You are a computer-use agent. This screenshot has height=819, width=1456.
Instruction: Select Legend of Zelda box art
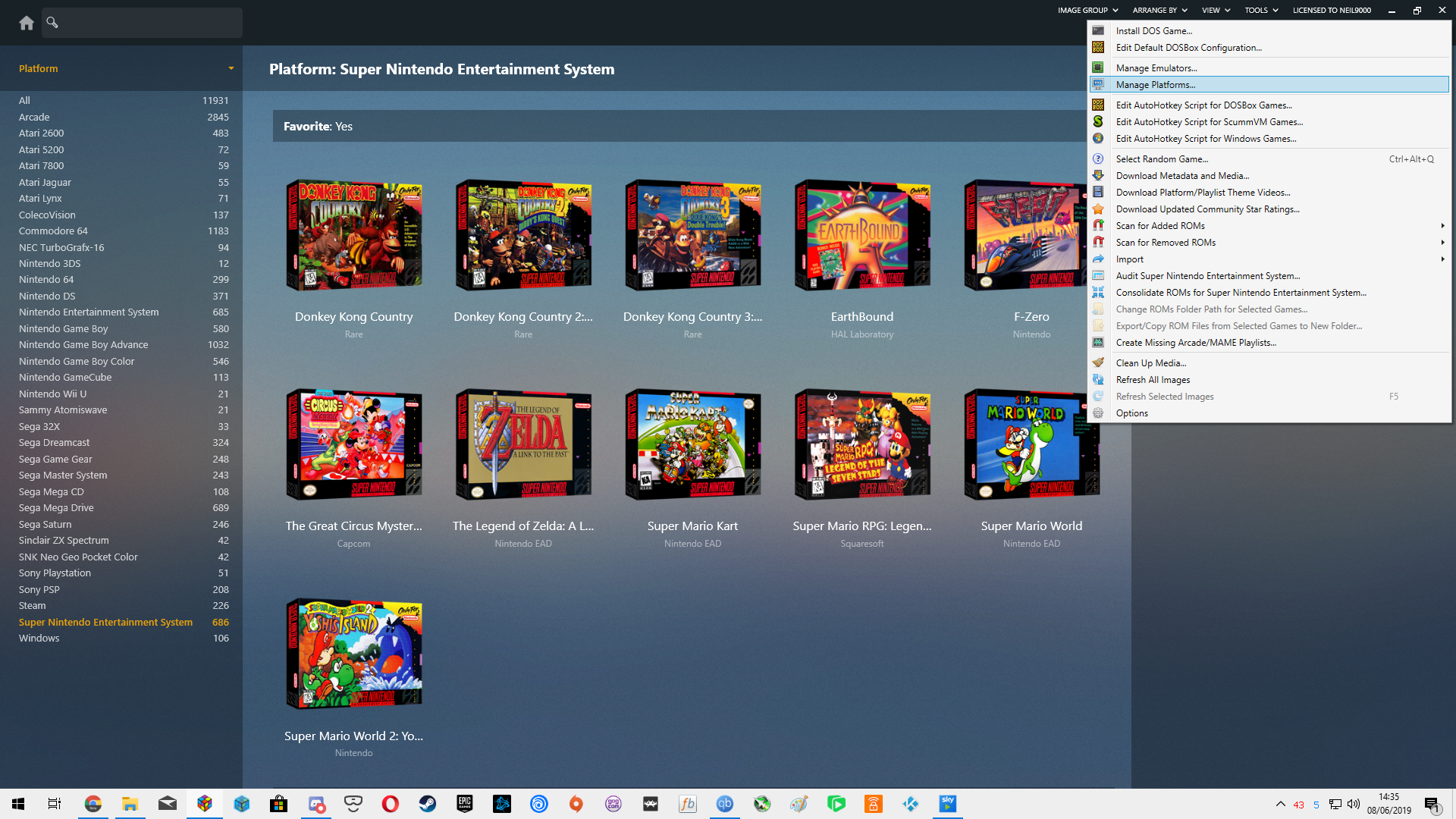pyautogui.click(x=523, y=445)
